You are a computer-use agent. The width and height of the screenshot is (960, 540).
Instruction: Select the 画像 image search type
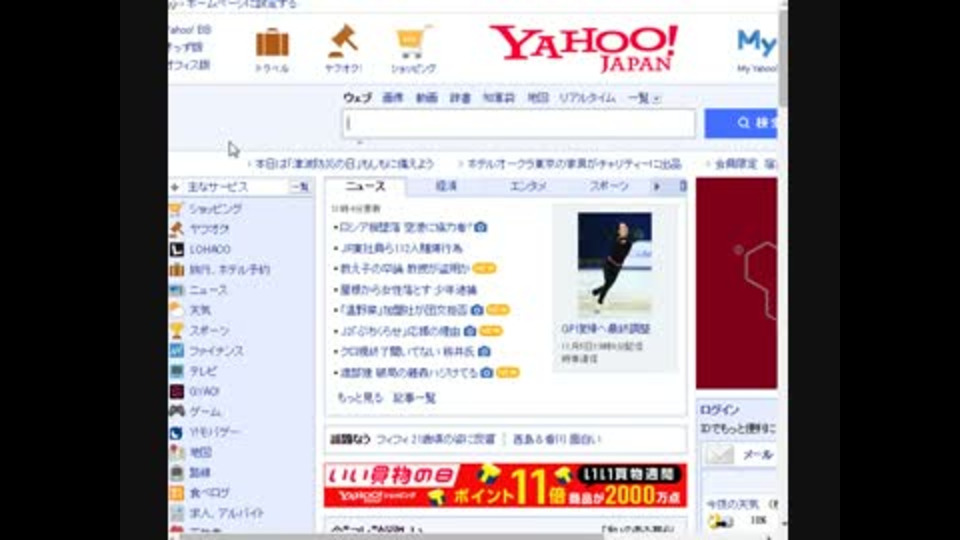[x=392, y=98]
